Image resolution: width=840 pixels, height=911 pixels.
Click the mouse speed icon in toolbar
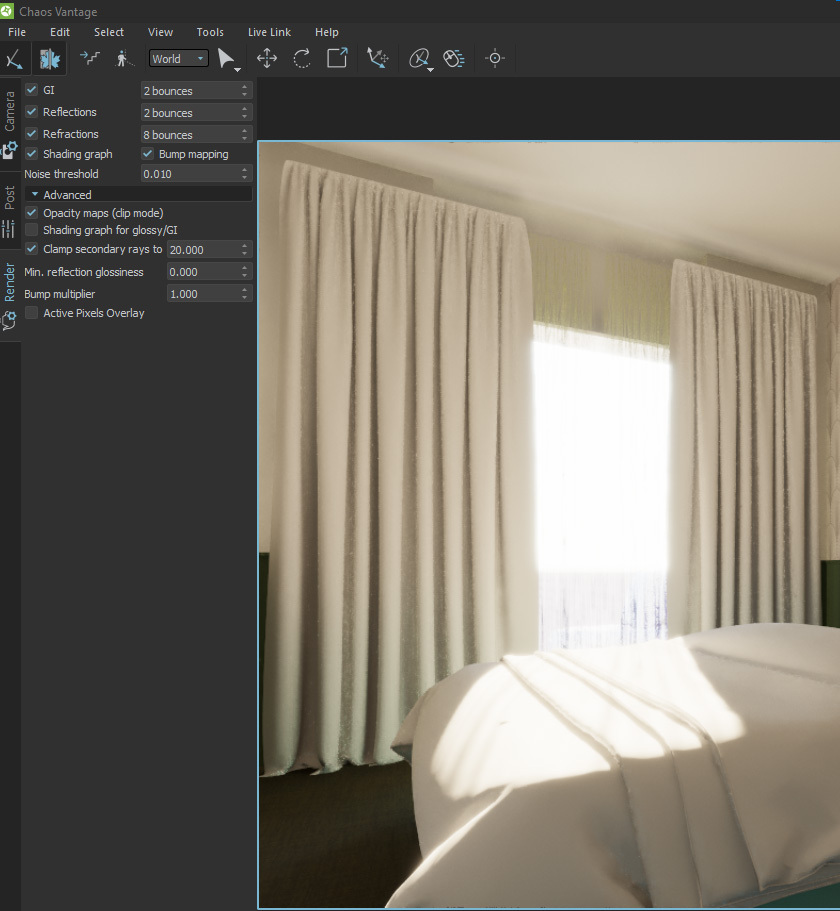(454, 58)
